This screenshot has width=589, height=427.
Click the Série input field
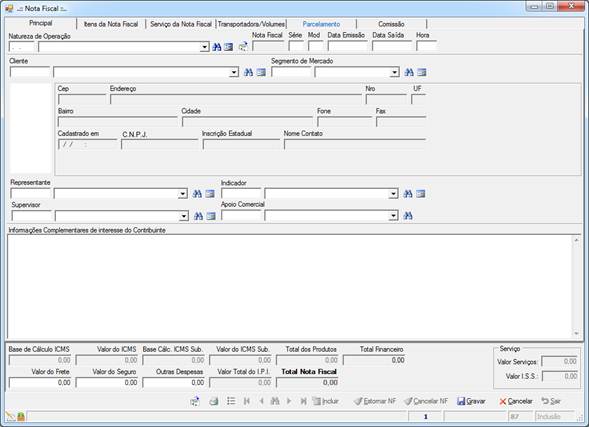tap(296, 46)
